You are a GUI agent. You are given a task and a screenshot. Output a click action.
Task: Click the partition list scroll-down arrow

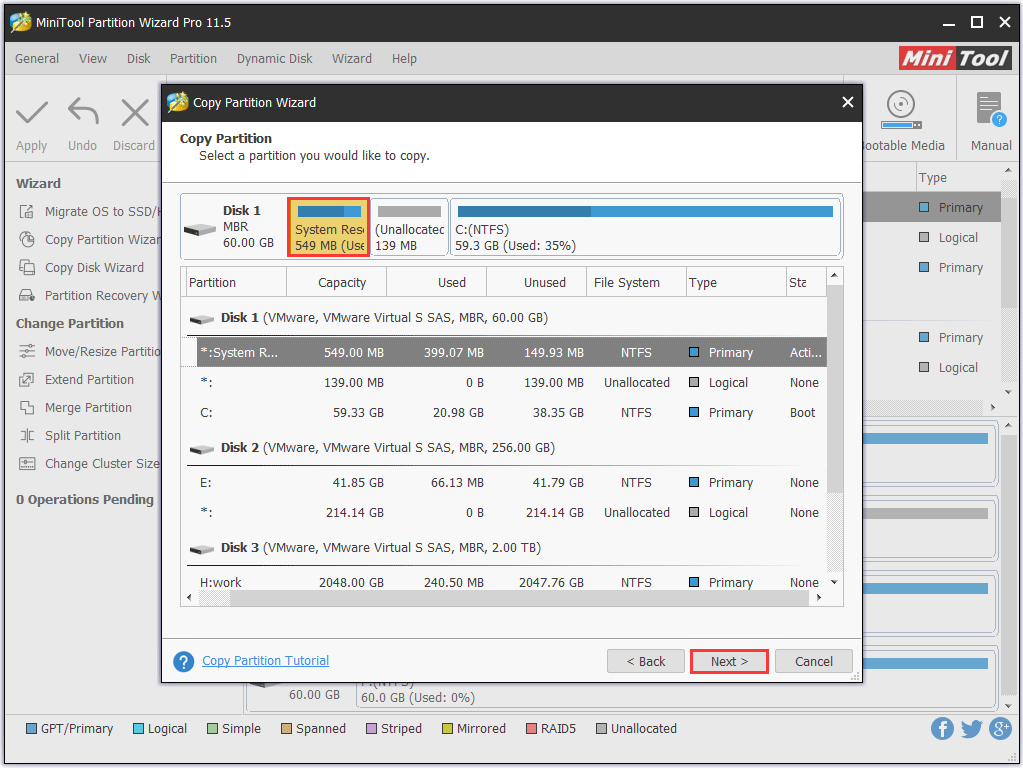(x=834, y=582)
